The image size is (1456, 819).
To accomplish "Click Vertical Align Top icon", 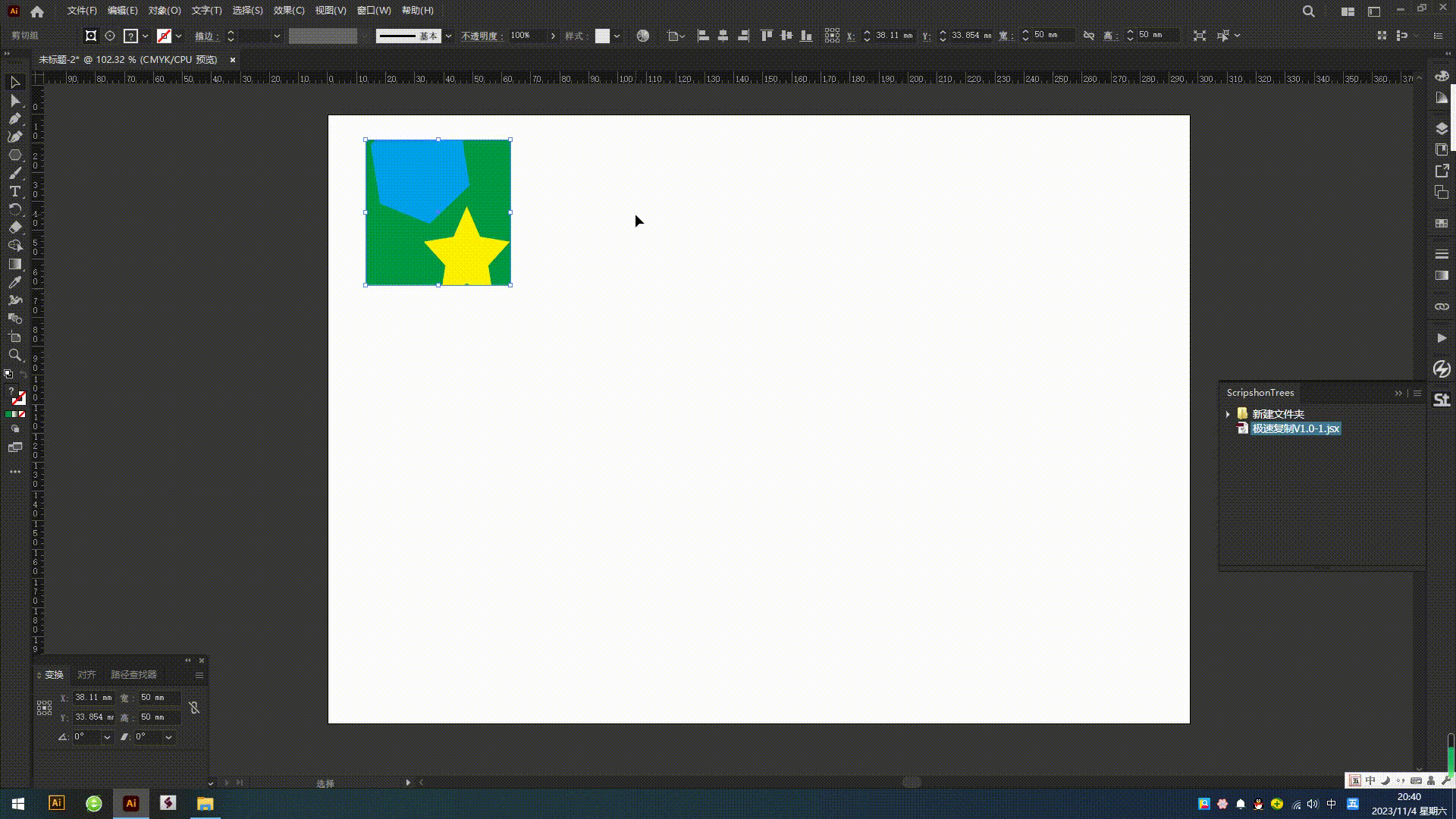I will [767, 36].
